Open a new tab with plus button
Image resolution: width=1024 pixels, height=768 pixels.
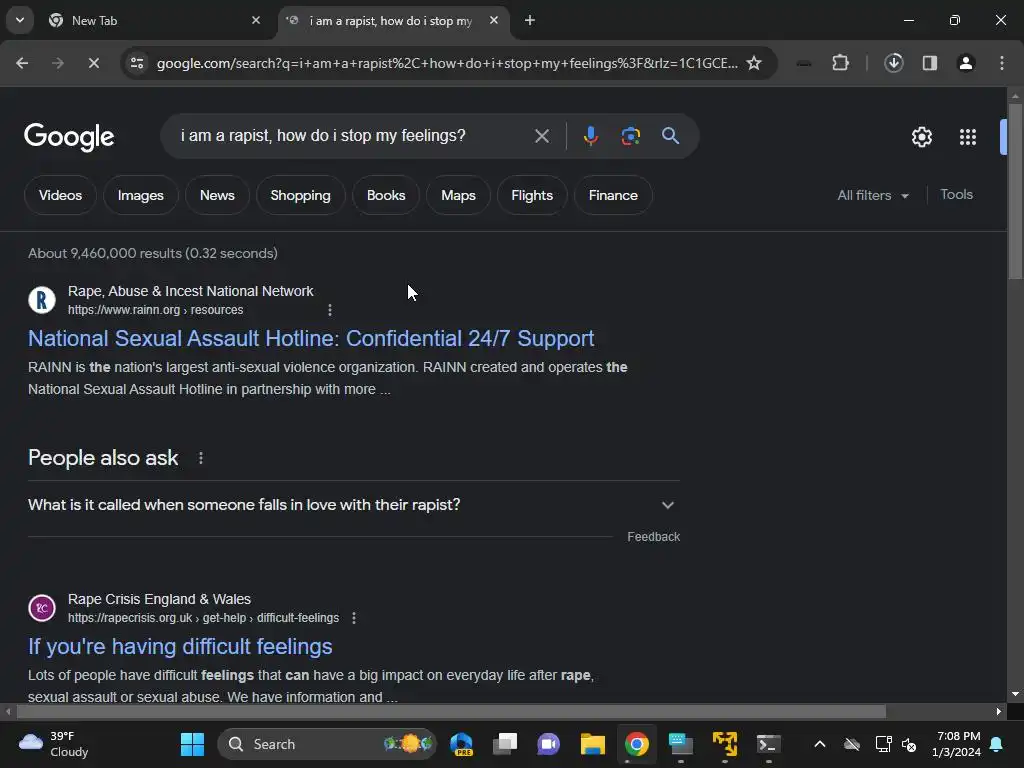tap(530, 20)
